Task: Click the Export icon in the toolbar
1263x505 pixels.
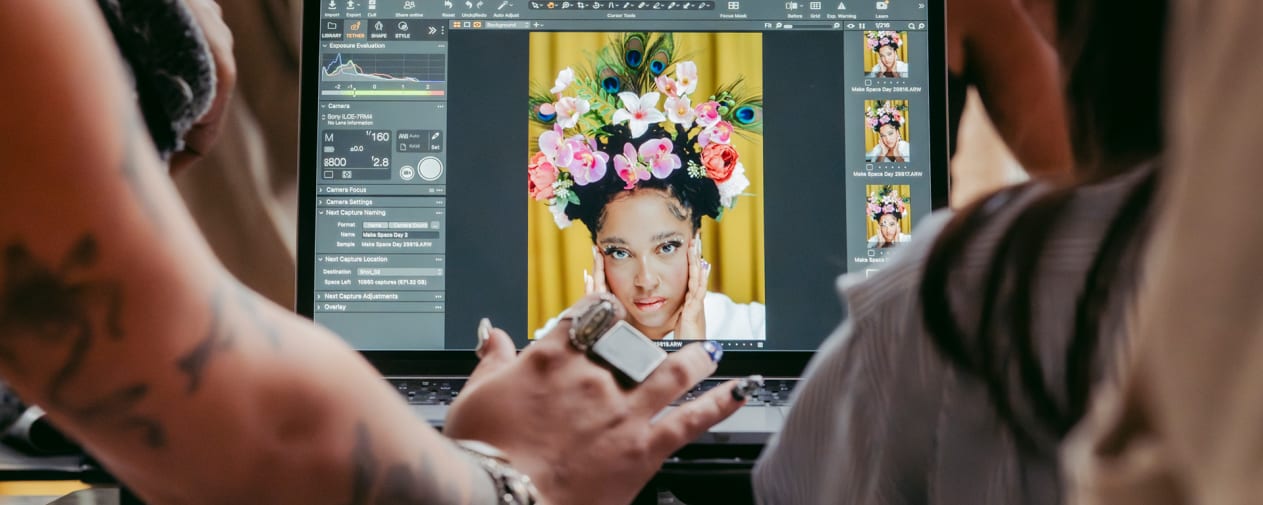Action: (x=350, y=5)
